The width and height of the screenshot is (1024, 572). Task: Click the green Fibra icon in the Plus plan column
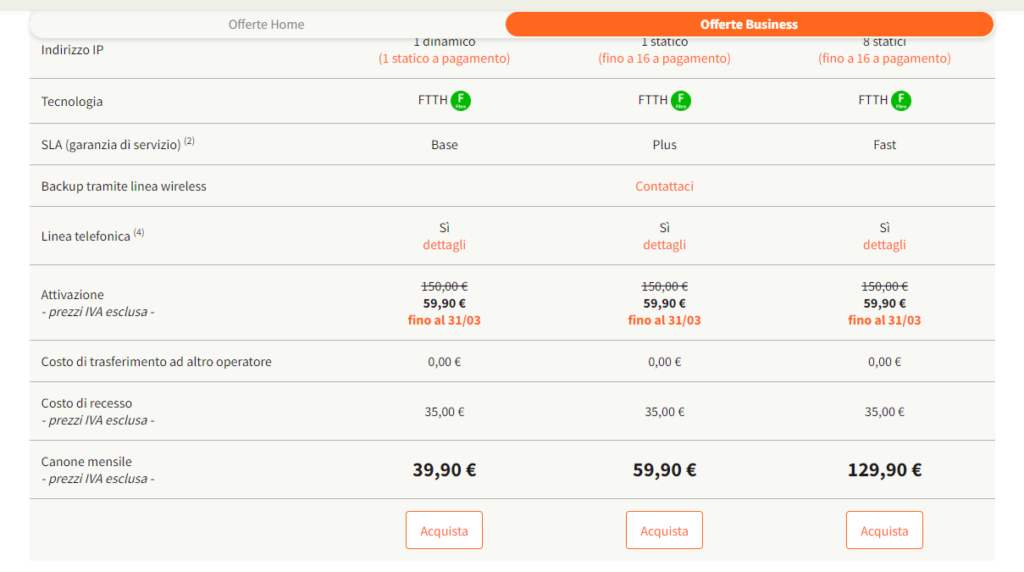681,100
